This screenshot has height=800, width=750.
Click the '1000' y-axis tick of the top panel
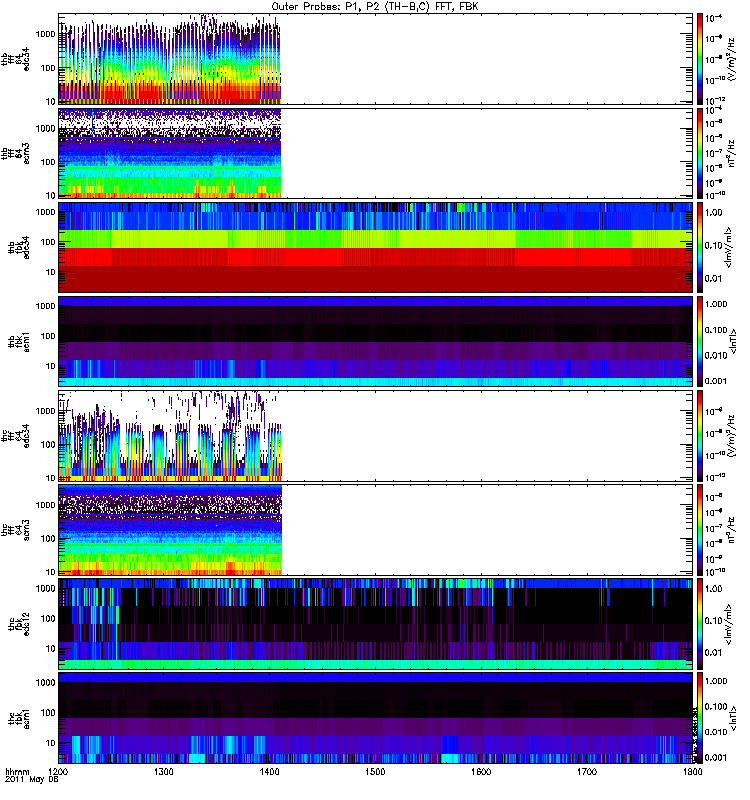[x=45, y=34]
